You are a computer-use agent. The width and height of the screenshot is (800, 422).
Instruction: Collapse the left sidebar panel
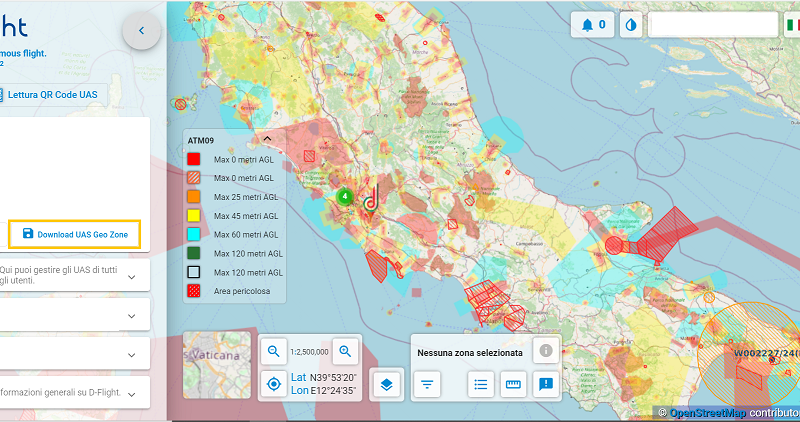[x=141, y=31]
